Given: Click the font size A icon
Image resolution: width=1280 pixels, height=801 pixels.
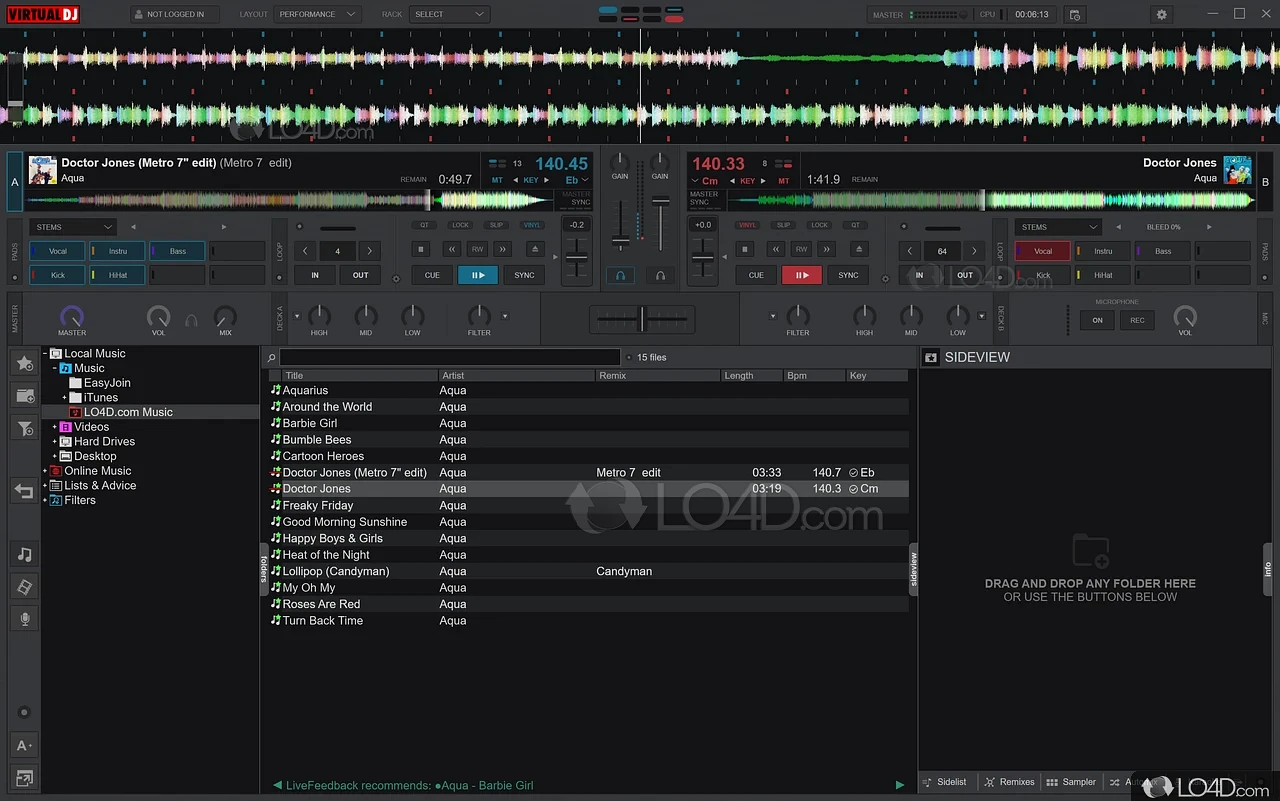Looking at the screenshot, I should click(25, 745).
